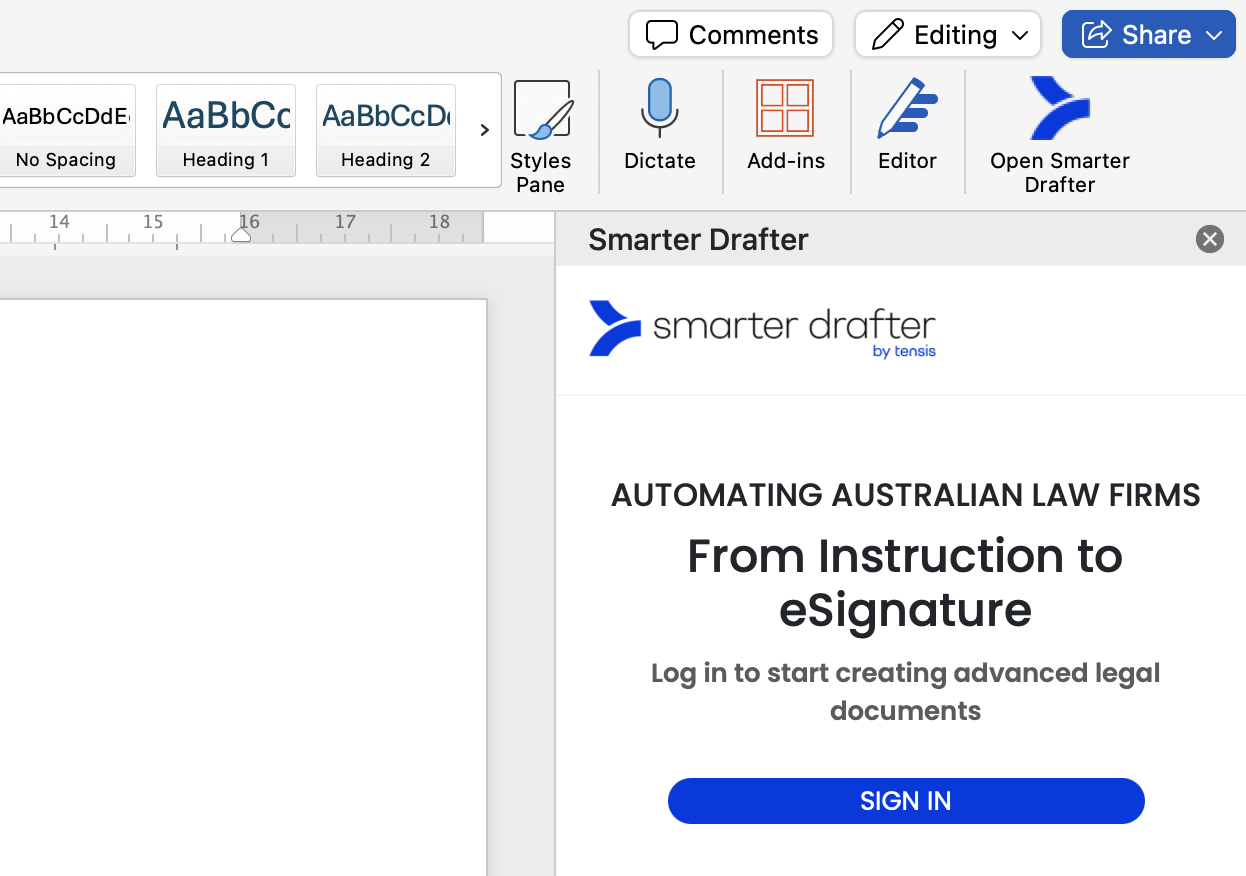The image size is (1246, 876).
Task: Expand the styles gallery arrow
Action: tap(484, 130)
